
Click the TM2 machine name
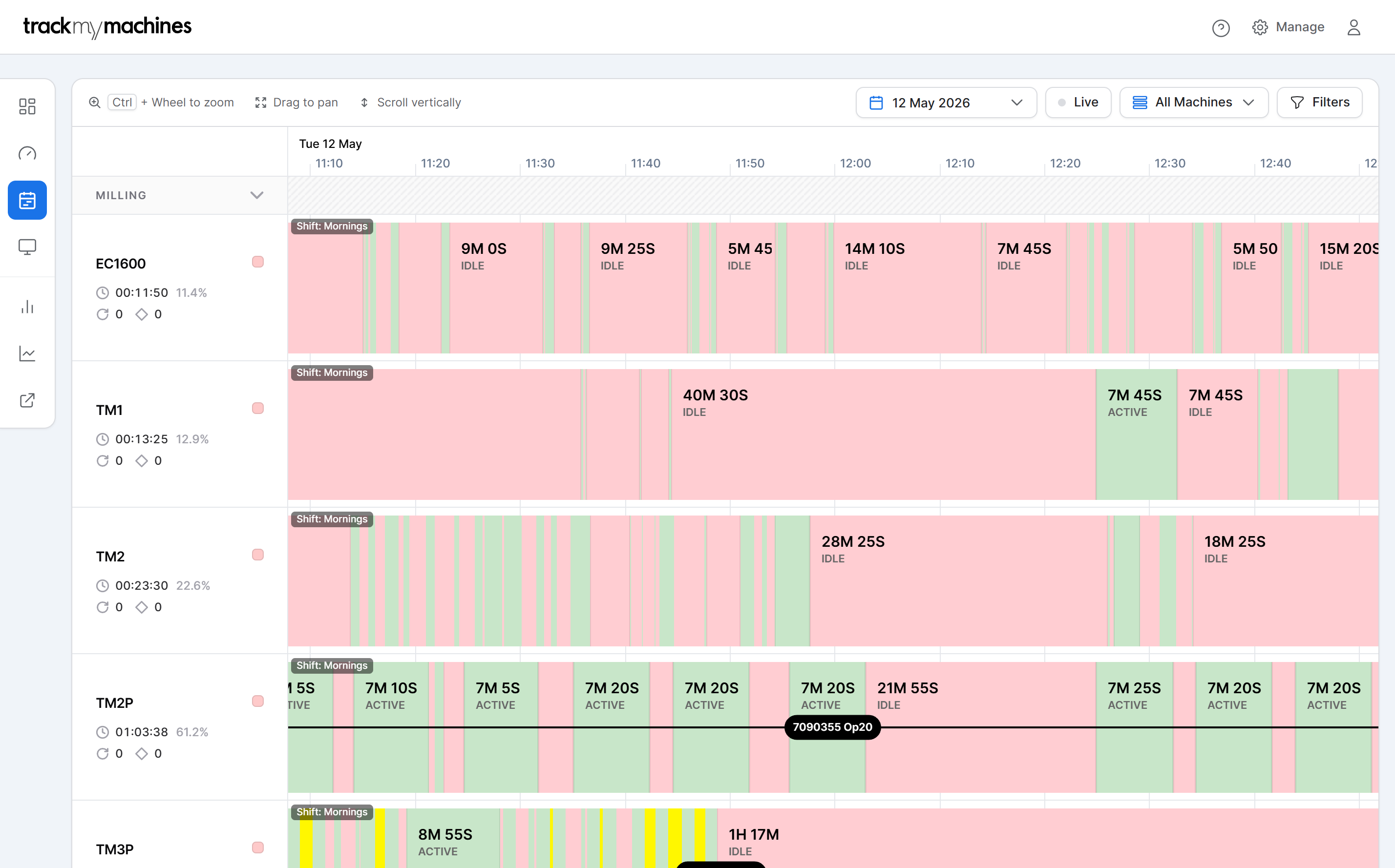coord(110,556)
